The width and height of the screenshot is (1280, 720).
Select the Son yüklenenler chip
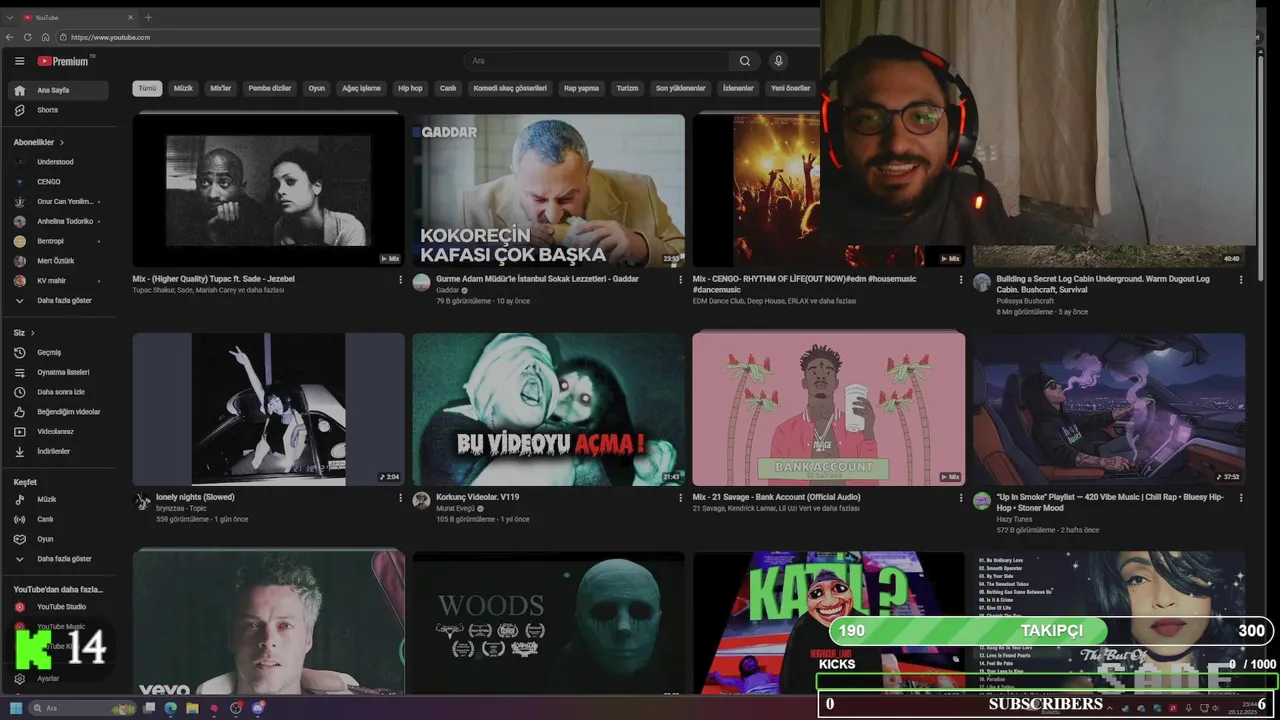click(680, 88)
